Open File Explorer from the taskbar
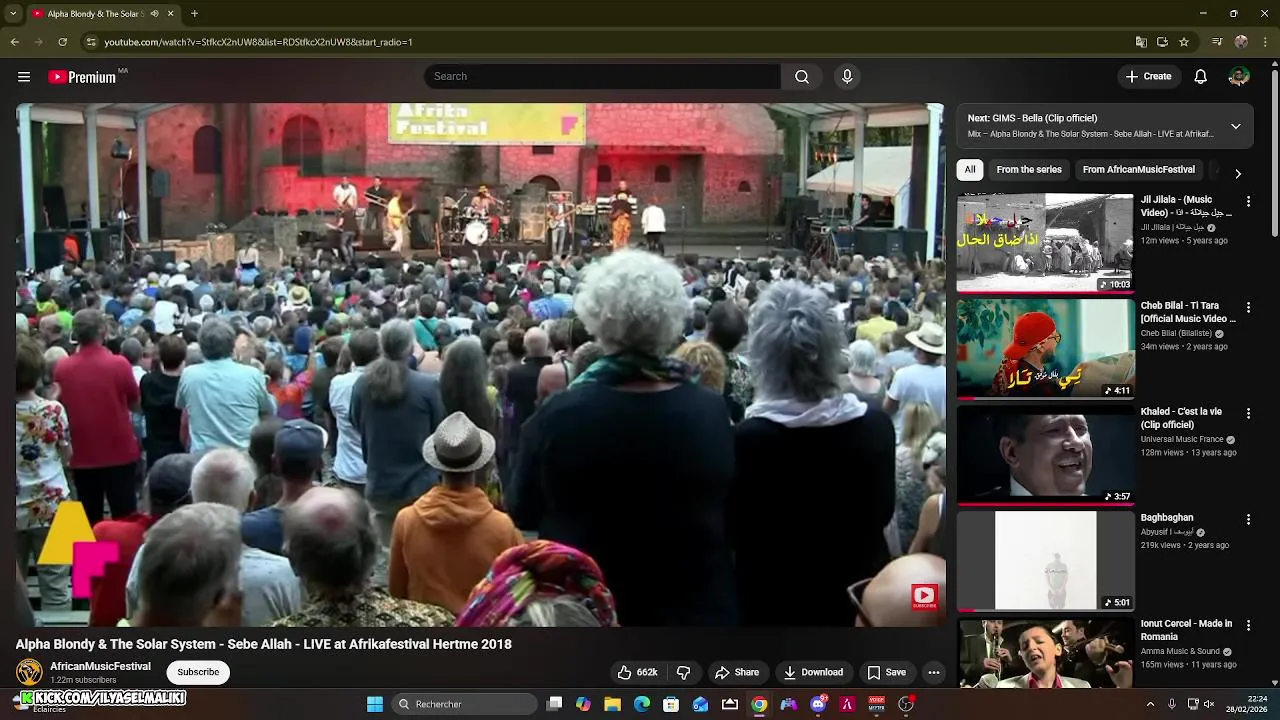 click(613, 704)
